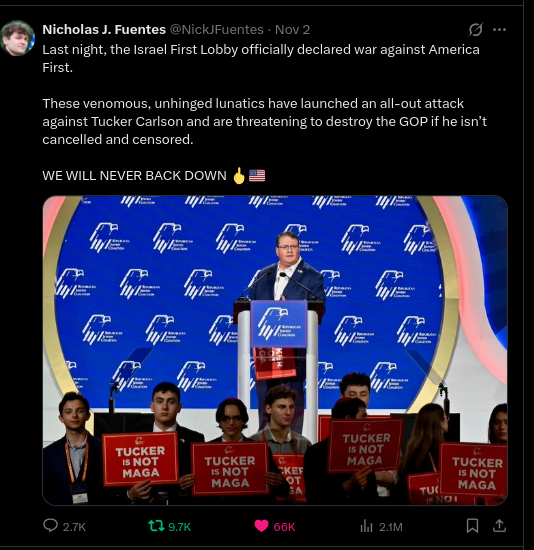
Task: Click the 9.7K reposts count
Action: click(x=180, y=527)
